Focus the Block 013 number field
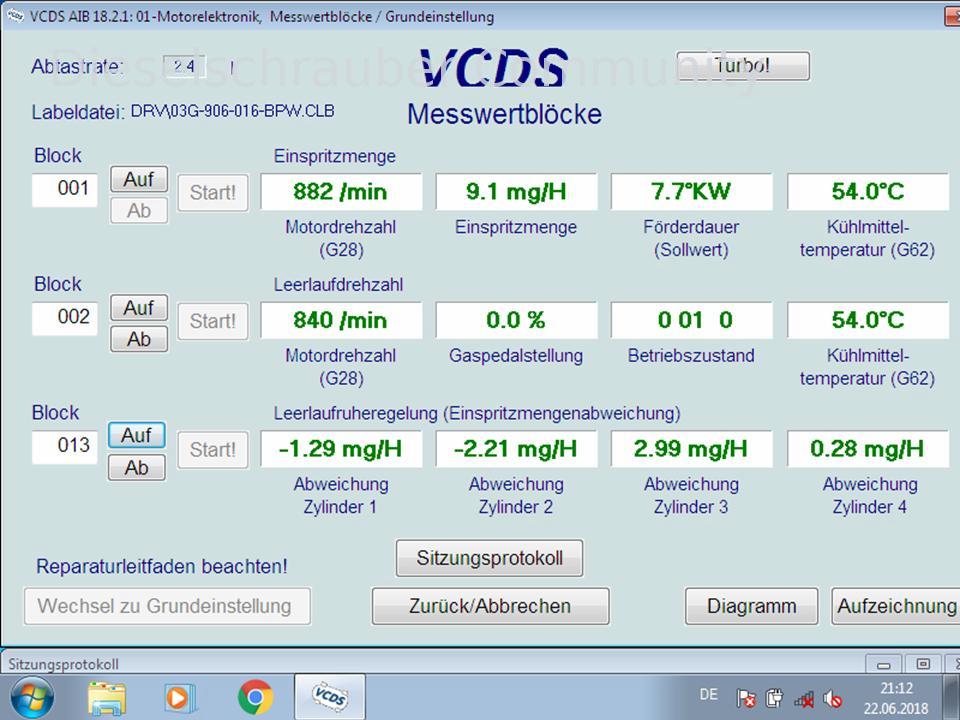This screenshot has width=960, height=720. [65, 447]
